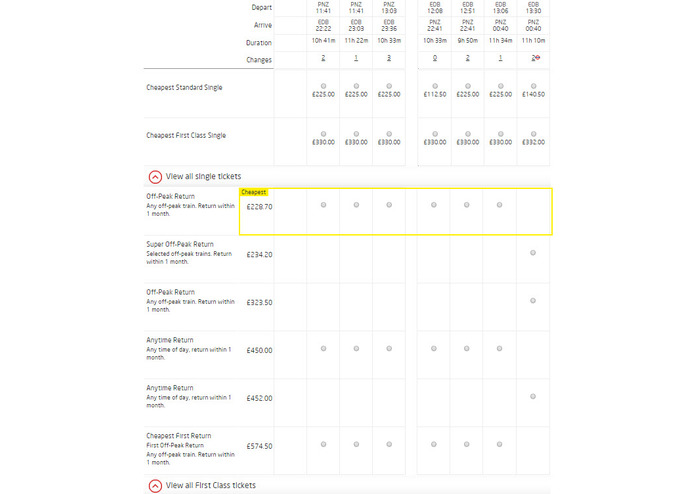
Task: Choose the £140.50 Standard Single on 13:30 return
Action: [x=533, y=86]
